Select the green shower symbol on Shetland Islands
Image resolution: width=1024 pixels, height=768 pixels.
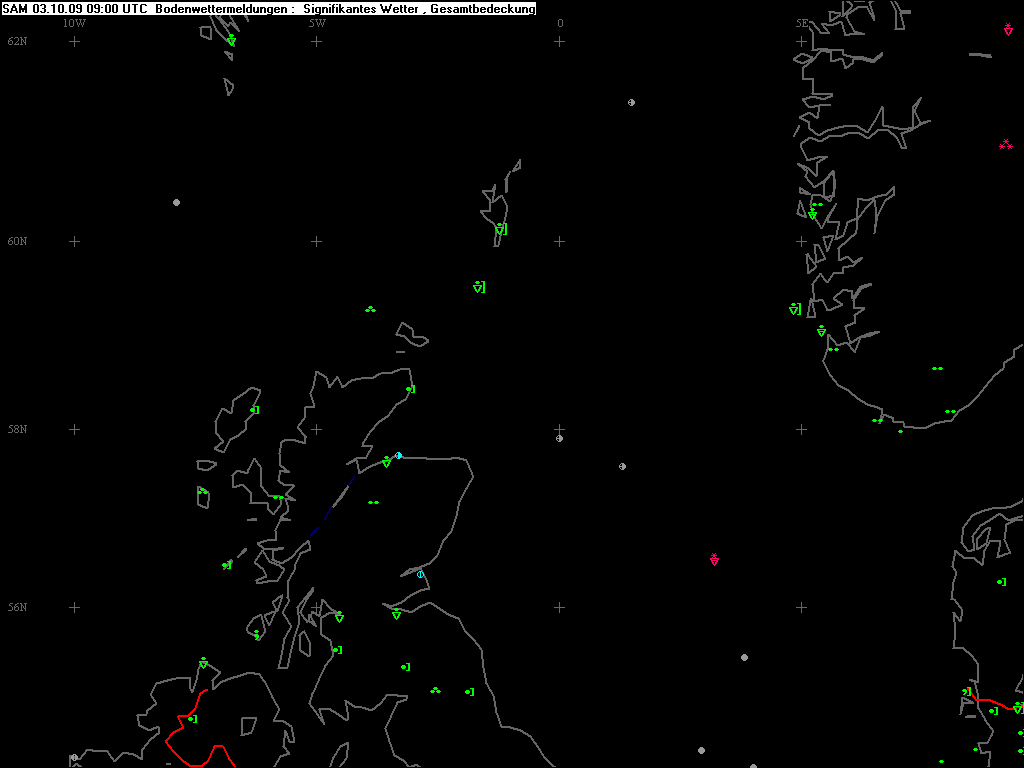(500, 229)
